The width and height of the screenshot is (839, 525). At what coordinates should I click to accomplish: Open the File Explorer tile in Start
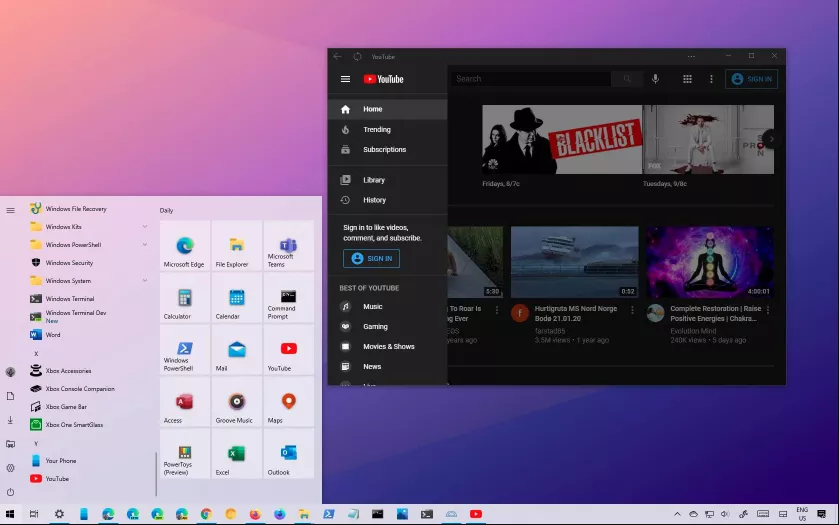237,245
